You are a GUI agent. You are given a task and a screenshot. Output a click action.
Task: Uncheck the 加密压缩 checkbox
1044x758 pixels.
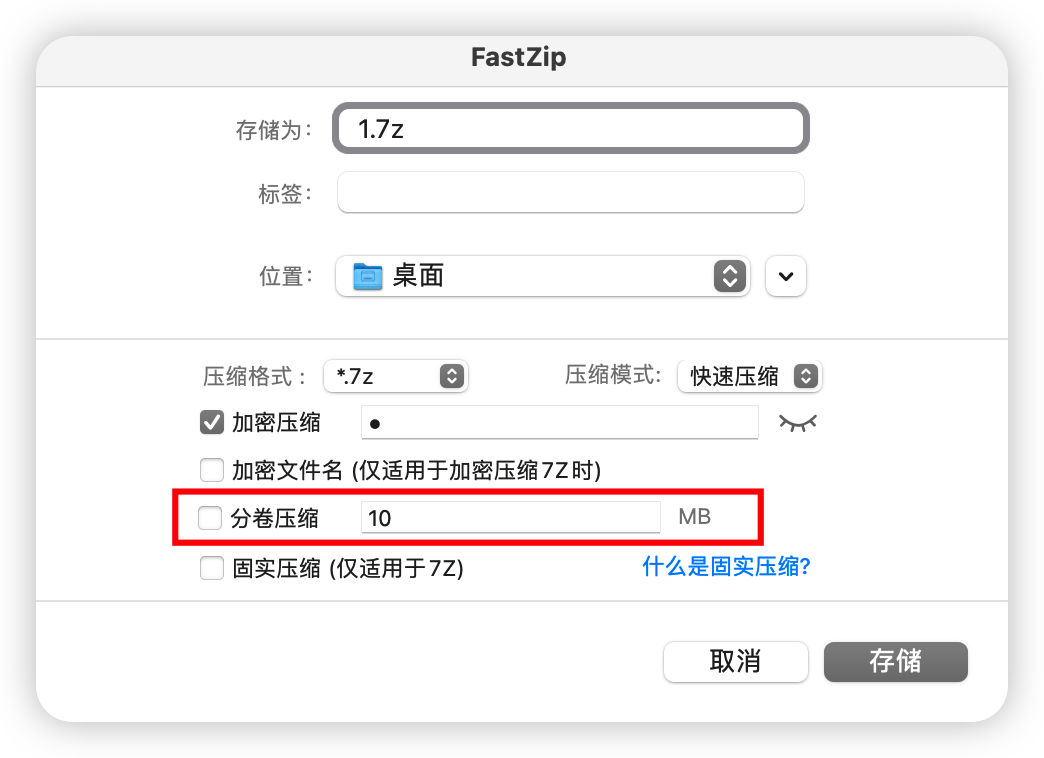tap(212, 422)
